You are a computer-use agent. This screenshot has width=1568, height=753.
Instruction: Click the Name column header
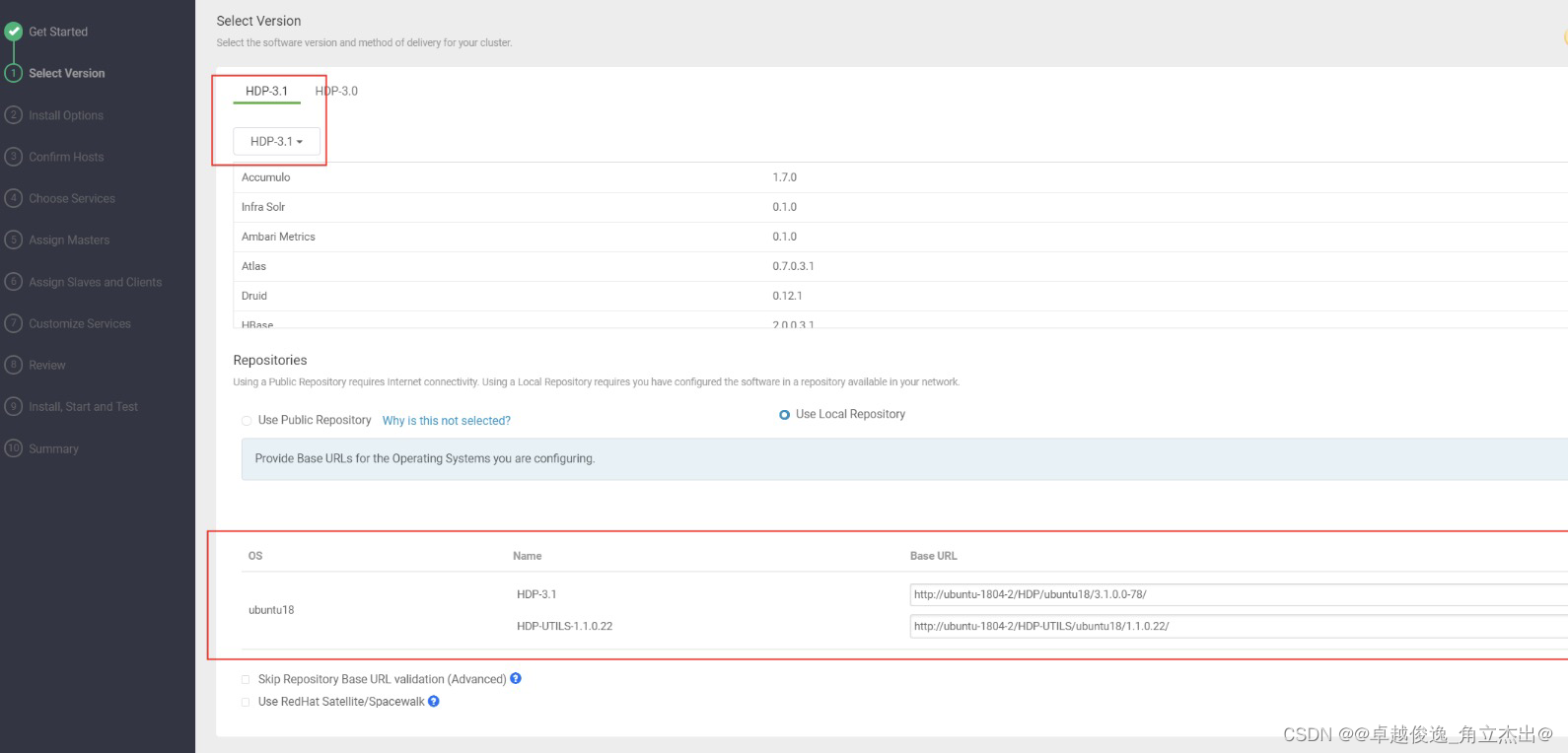point(528,556)
